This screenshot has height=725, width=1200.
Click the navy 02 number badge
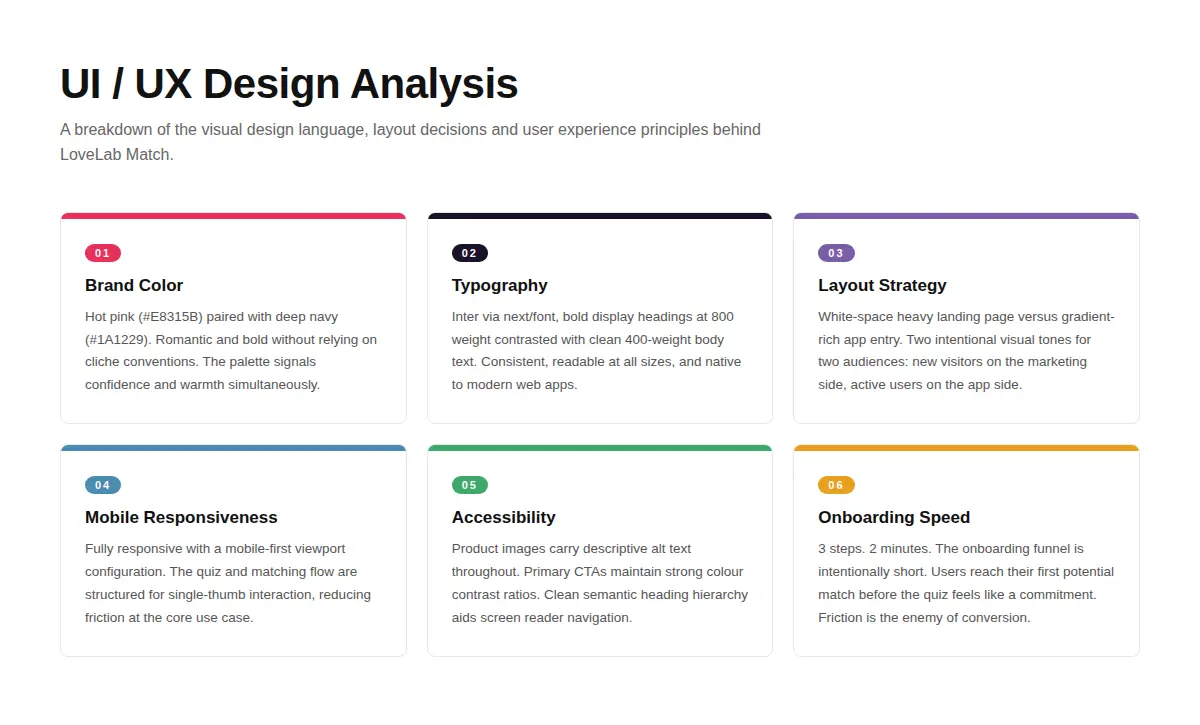(x=470, y=253)
